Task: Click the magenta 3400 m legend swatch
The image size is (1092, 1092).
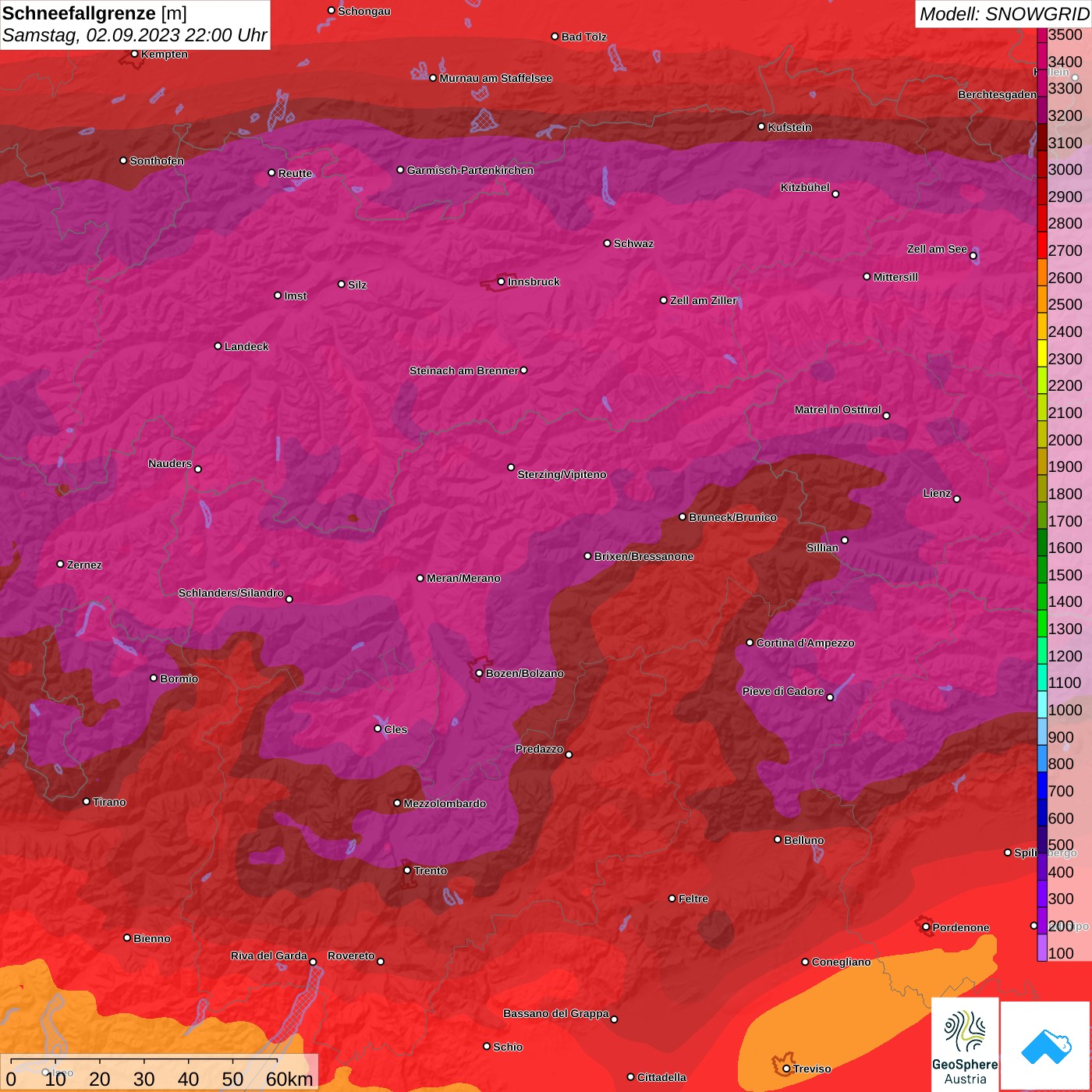Action: point(1042,58)
